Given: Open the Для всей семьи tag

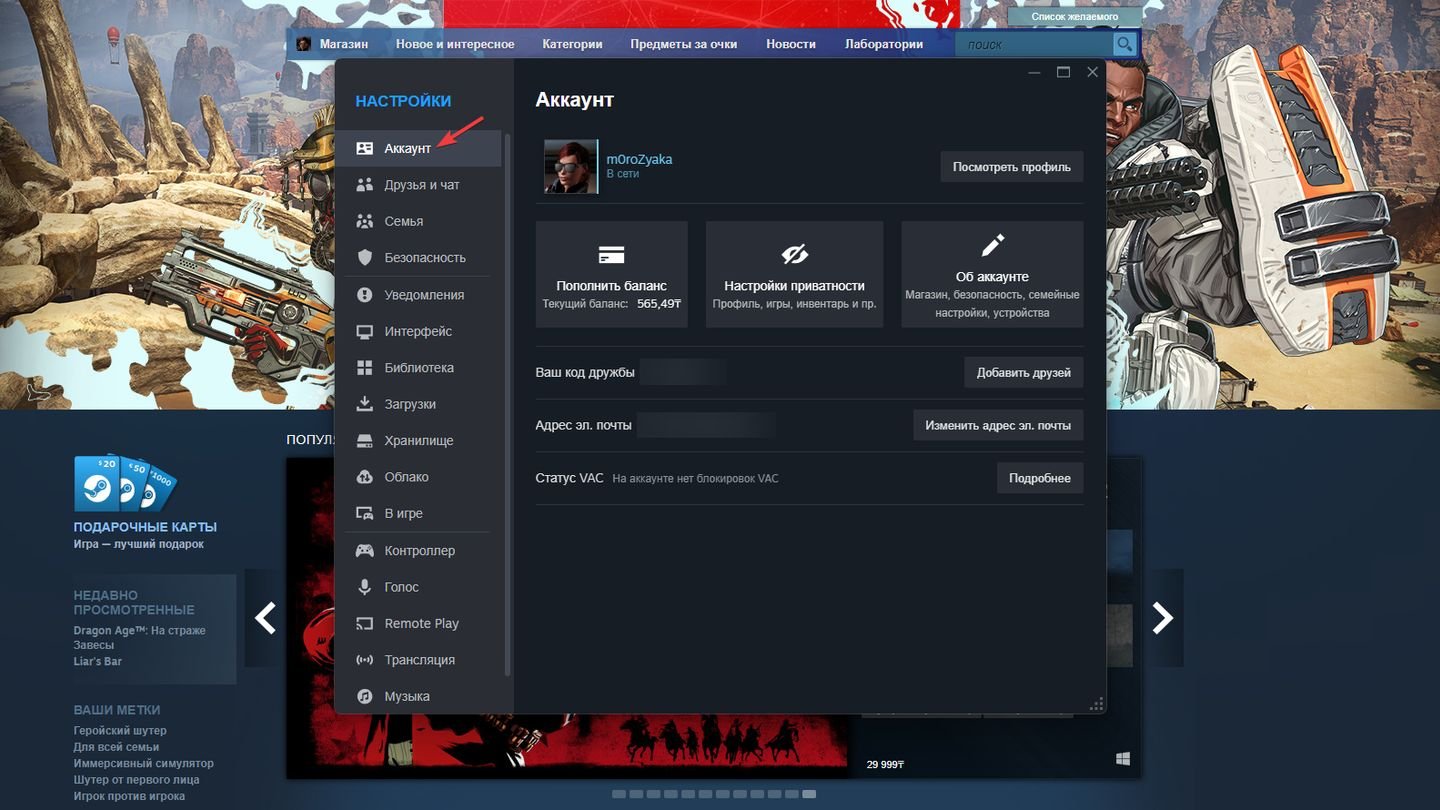Looking at the screenshot, I should [x=116, y=747].
